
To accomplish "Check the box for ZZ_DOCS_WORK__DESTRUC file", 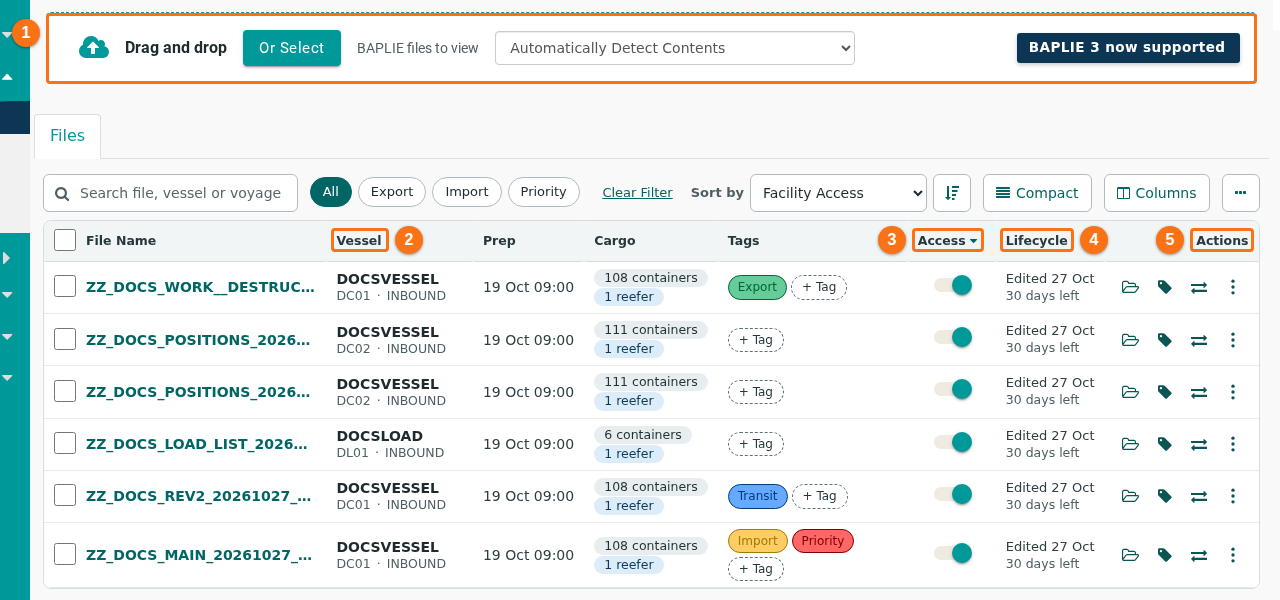I will pos(65,287).
